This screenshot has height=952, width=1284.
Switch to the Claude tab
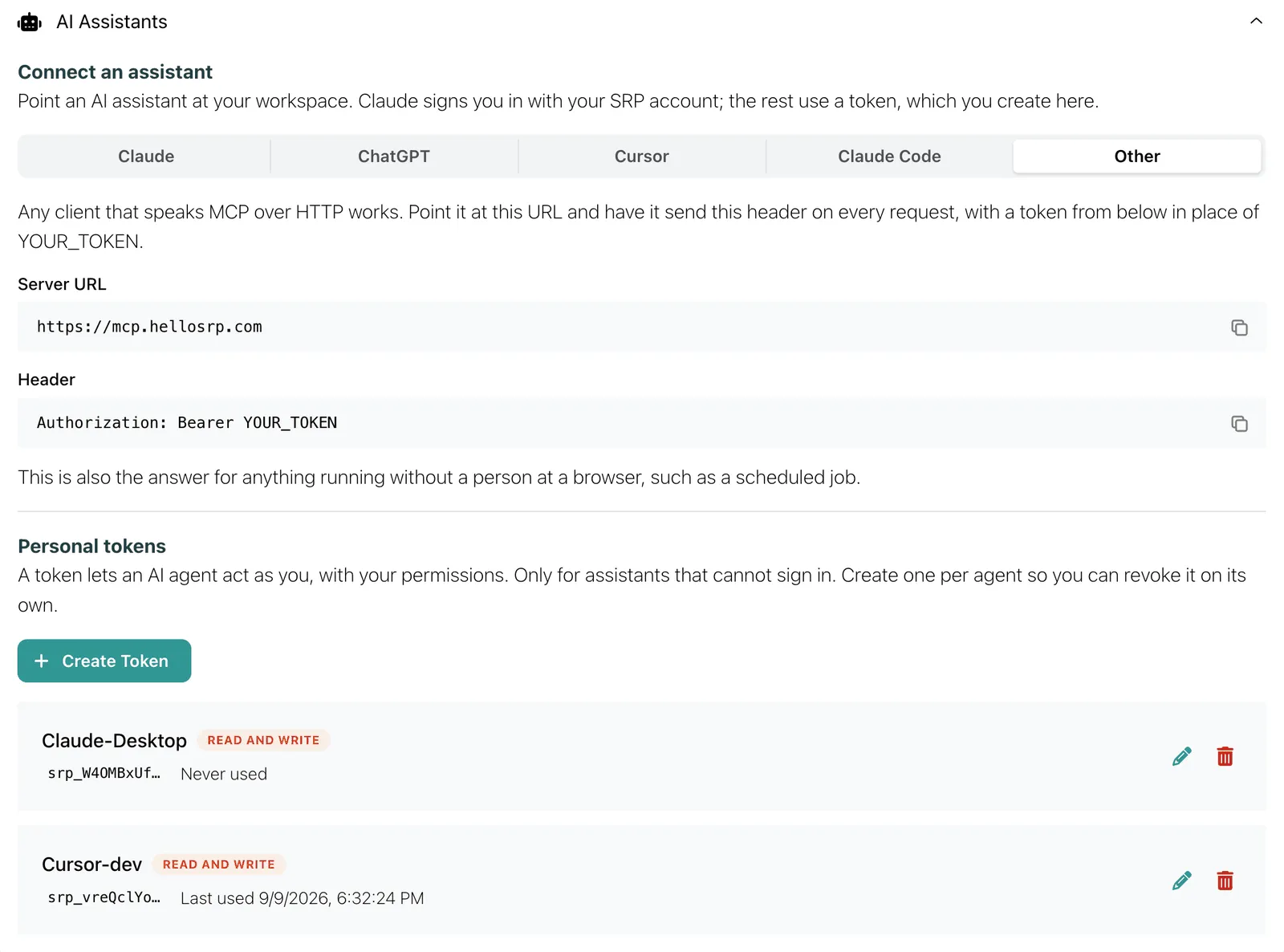point(146,157)
